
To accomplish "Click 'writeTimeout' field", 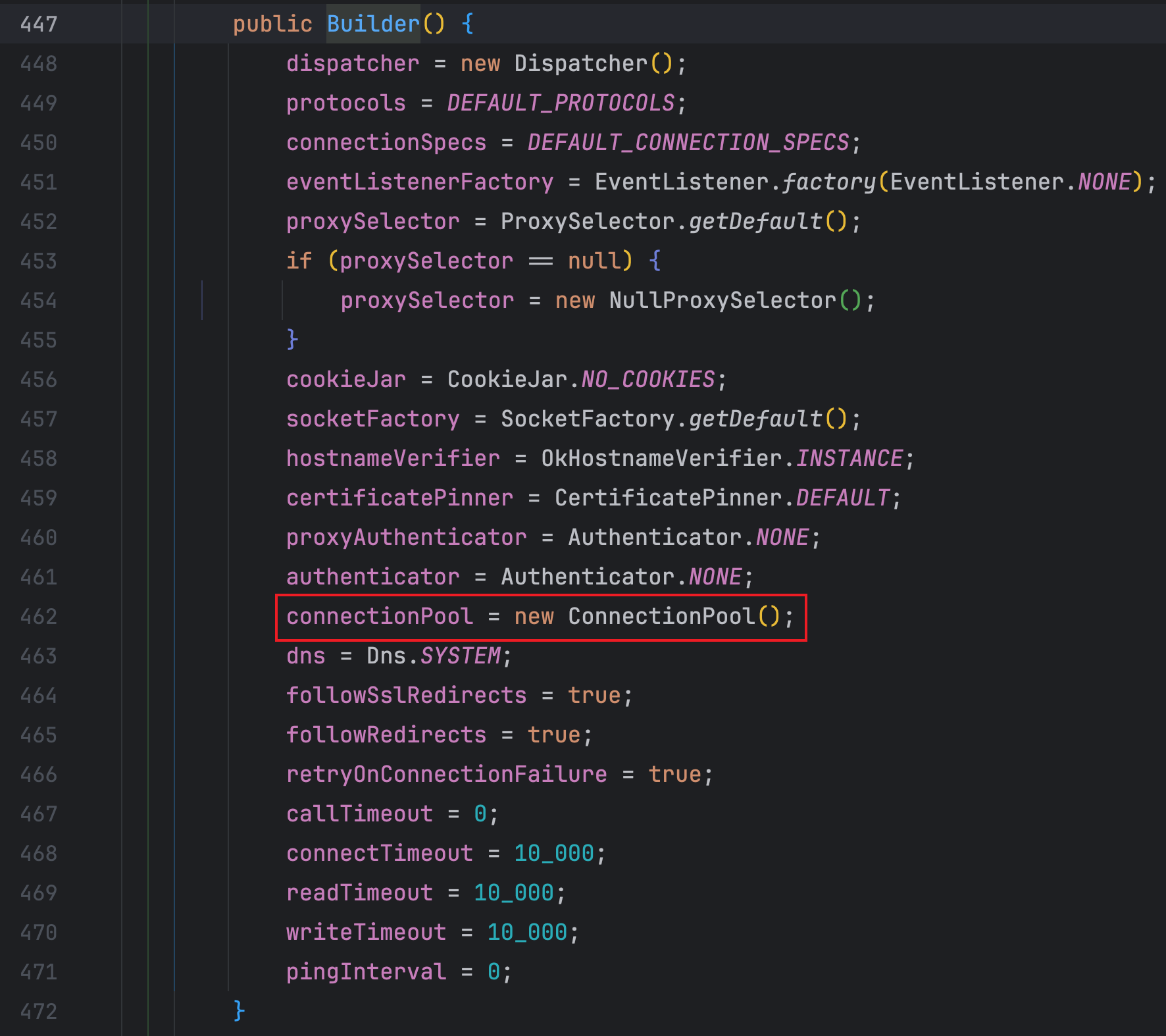I will (367, 933).
